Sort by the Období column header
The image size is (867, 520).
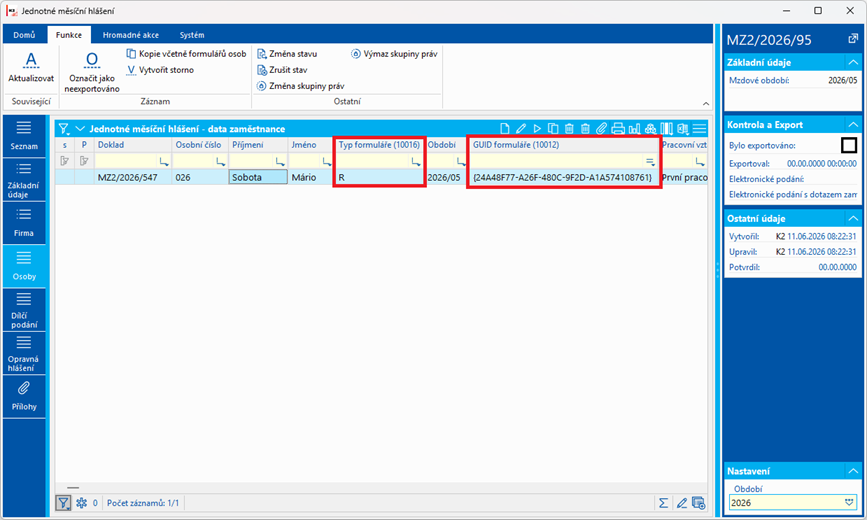coord(446,145)
